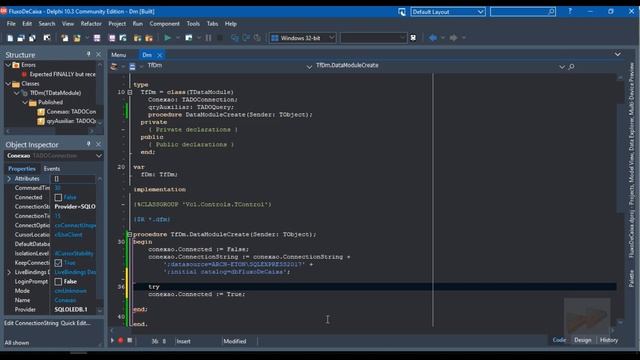Viewport: 640px width, 360px height.
Task: Click the Trace Into debug icon
Action: pos(235,38)
